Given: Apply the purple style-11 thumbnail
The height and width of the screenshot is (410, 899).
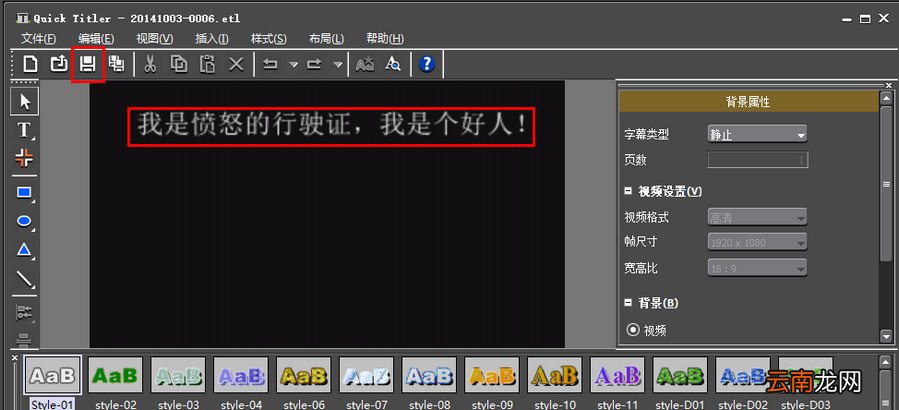Looking at the screenshot, I should [617, 375].
